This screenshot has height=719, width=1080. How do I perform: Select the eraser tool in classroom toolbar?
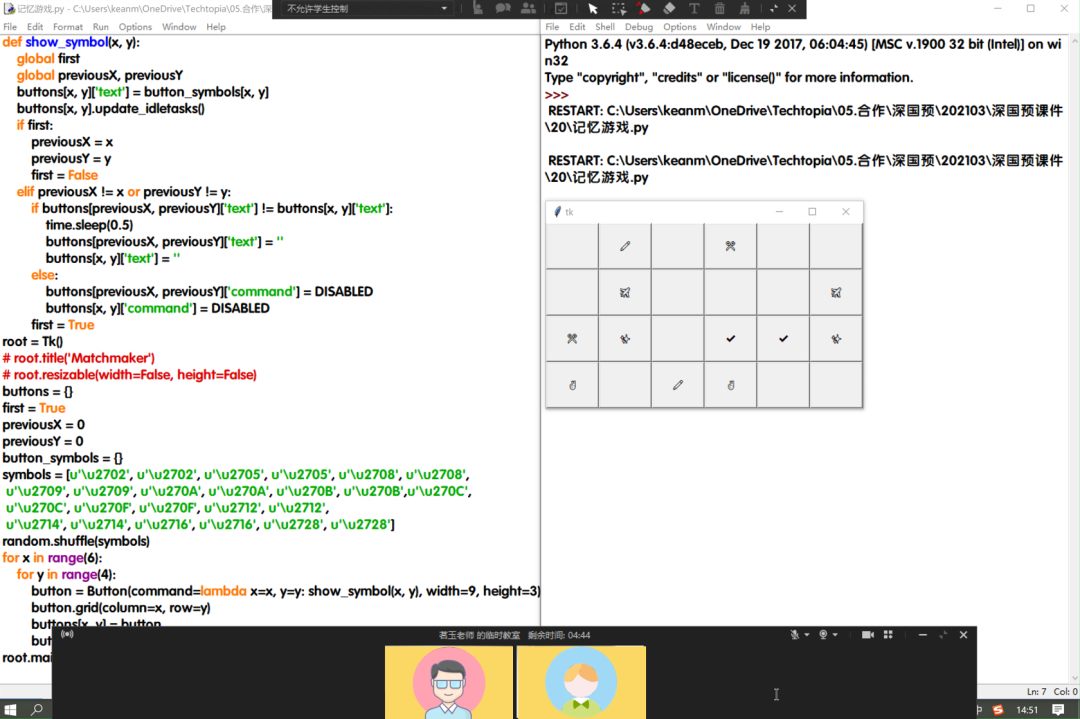tap(669, 8)
